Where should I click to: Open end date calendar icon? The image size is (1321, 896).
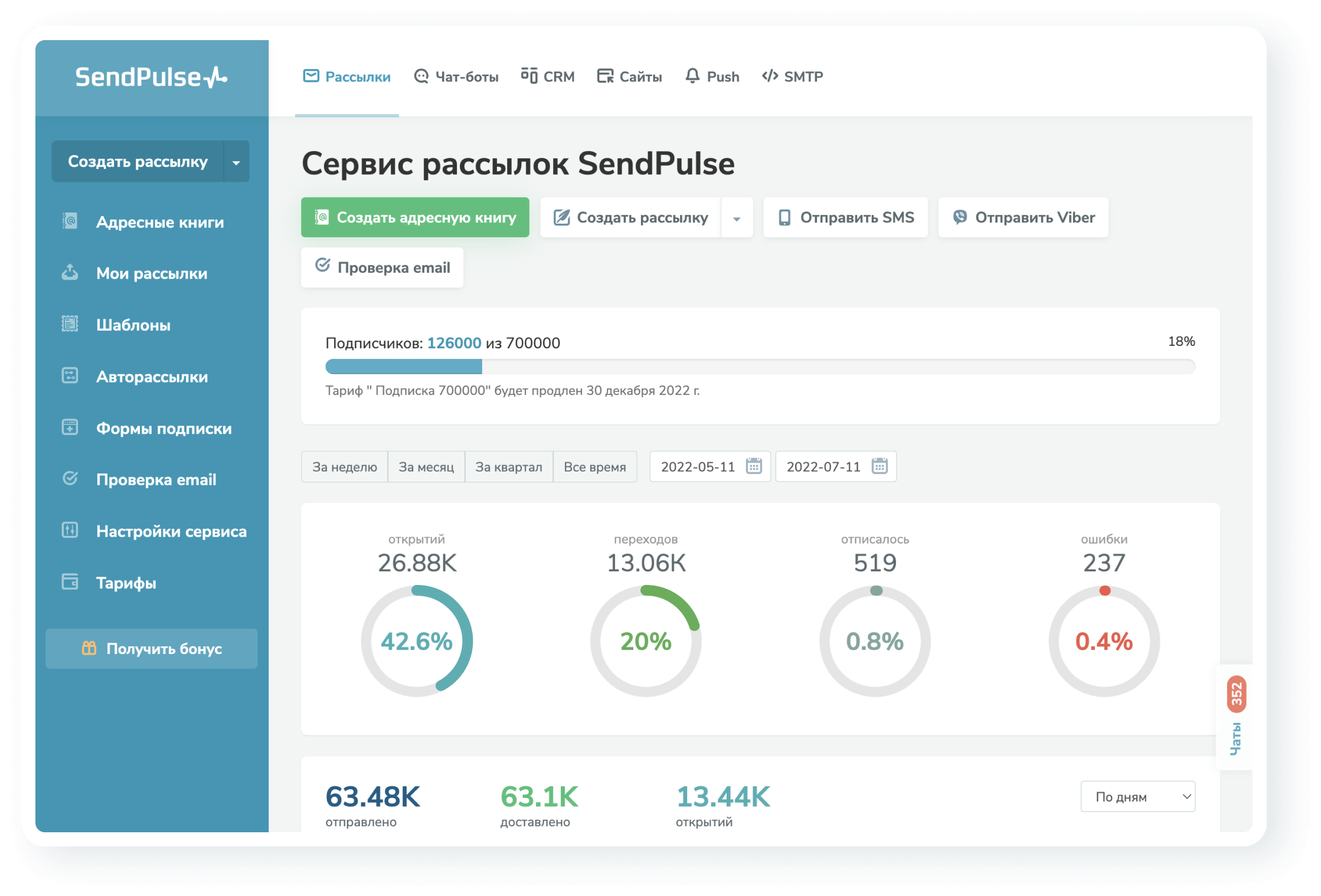(879, 466)
